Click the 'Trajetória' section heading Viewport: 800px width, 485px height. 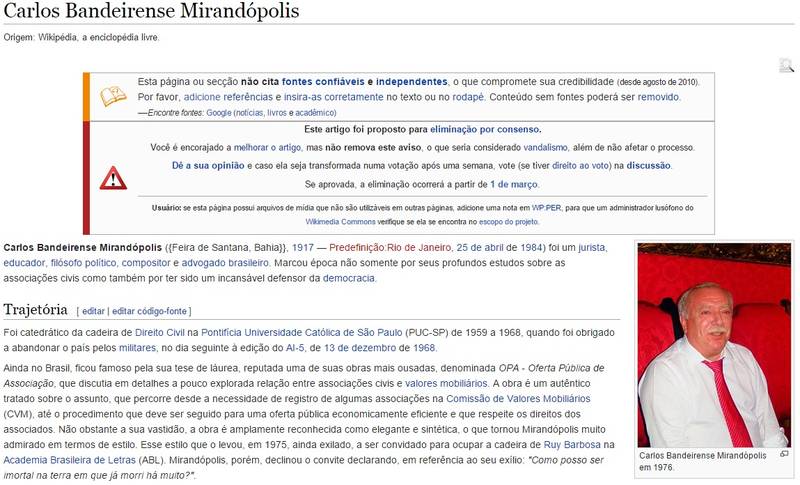[x=35, y=310]
